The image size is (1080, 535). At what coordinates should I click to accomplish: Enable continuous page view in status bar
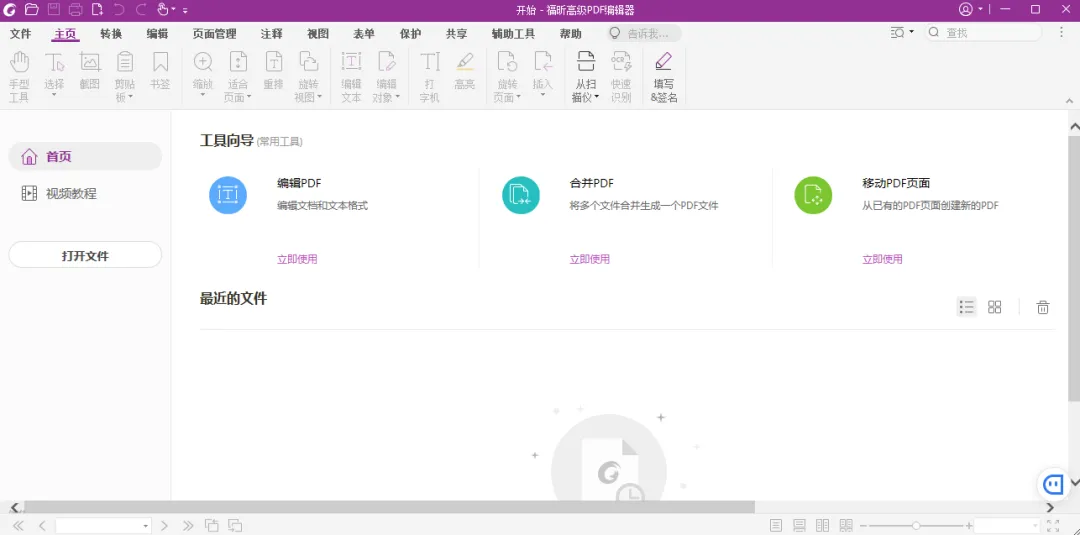[800, 525]
